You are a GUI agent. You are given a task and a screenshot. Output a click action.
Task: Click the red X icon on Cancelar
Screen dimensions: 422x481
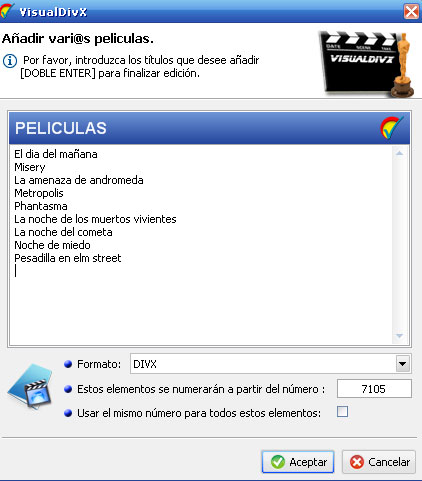click(x=357, y=462)
